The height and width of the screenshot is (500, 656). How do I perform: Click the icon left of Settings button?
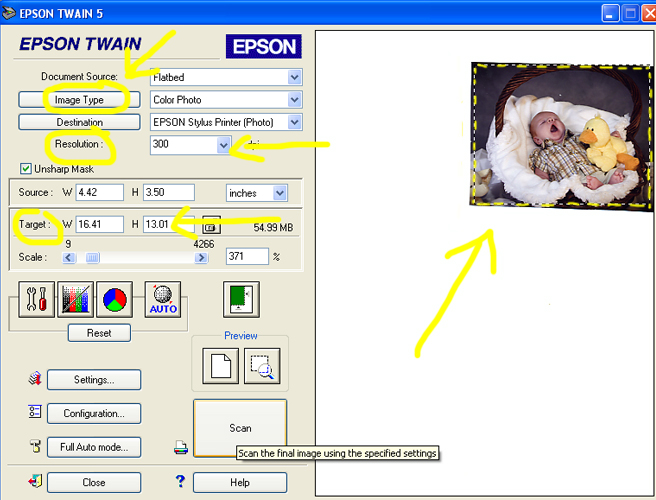point(35,378)
